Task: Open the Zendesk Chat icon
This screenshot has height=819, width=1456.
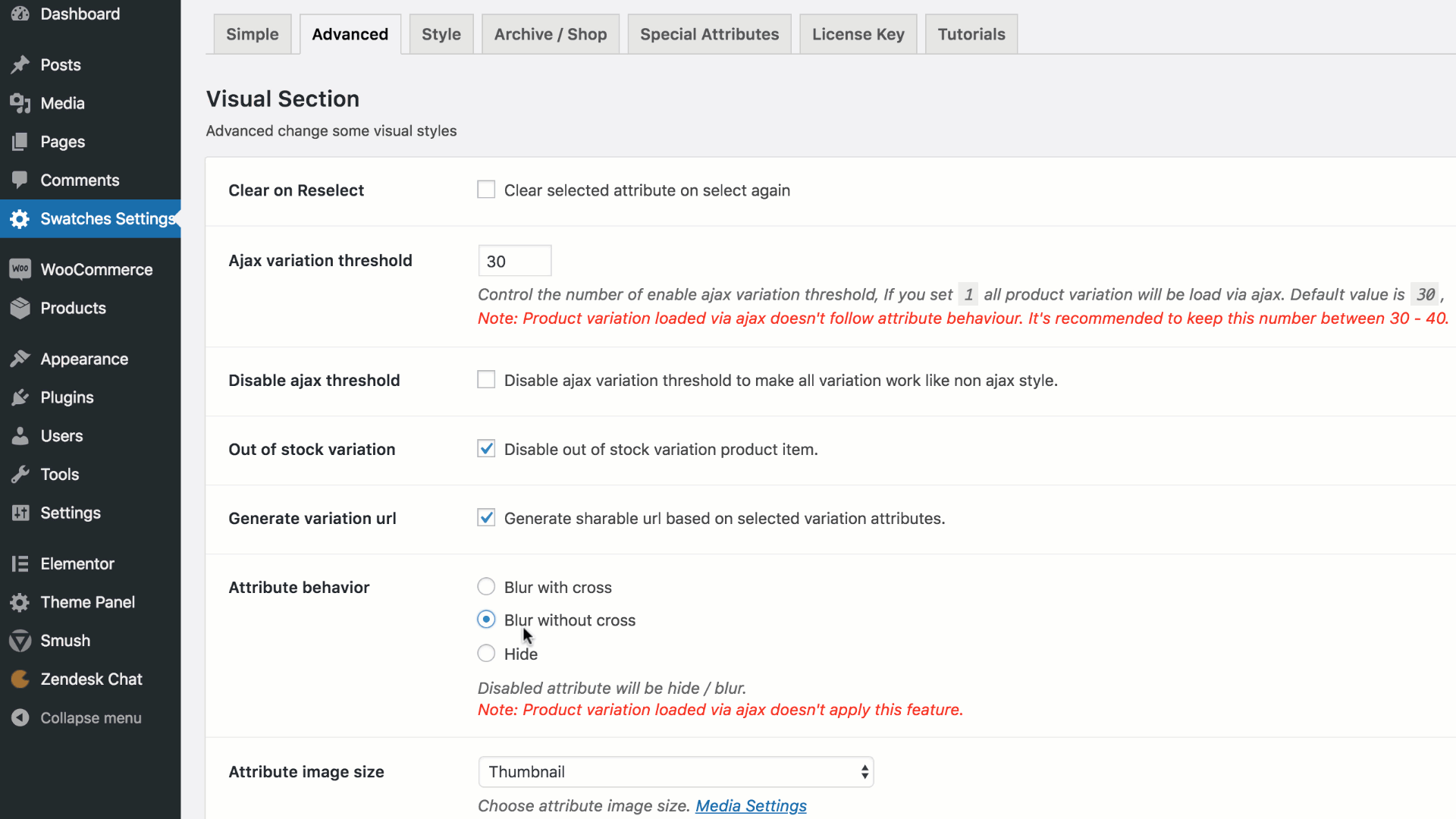Action: click(x=20, y=679)
